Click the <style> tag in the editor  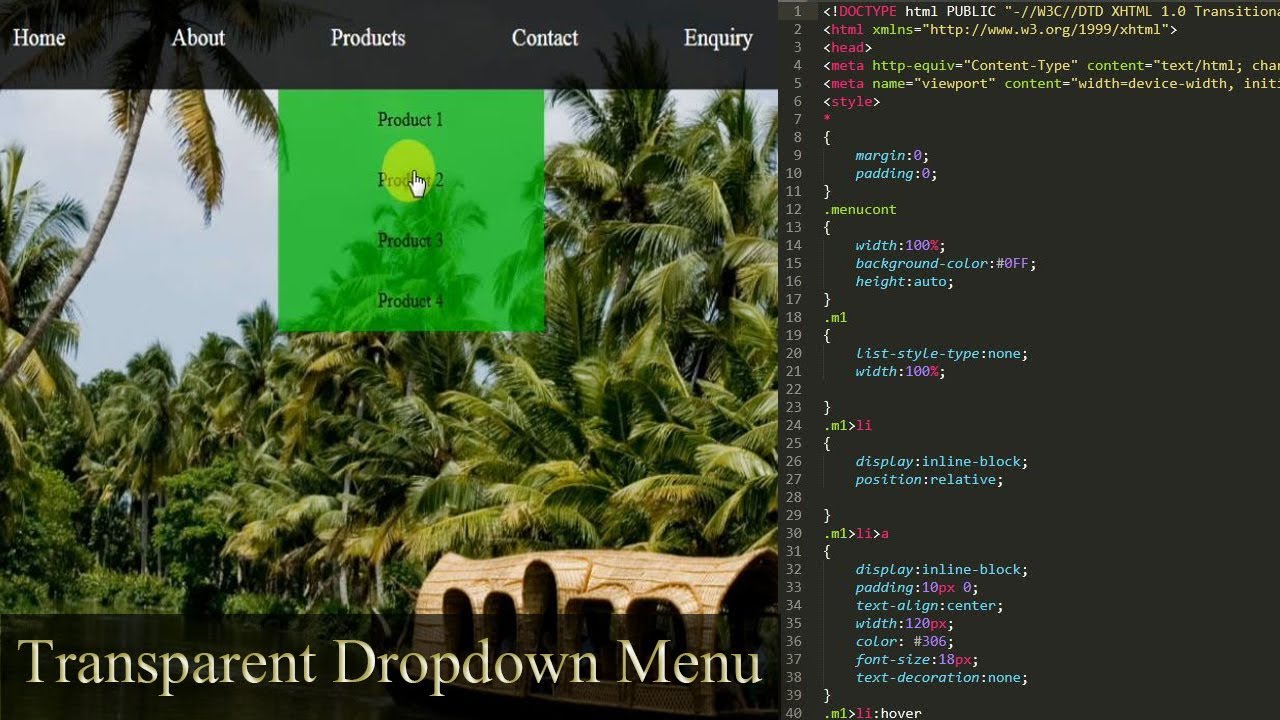click(852, 102)
